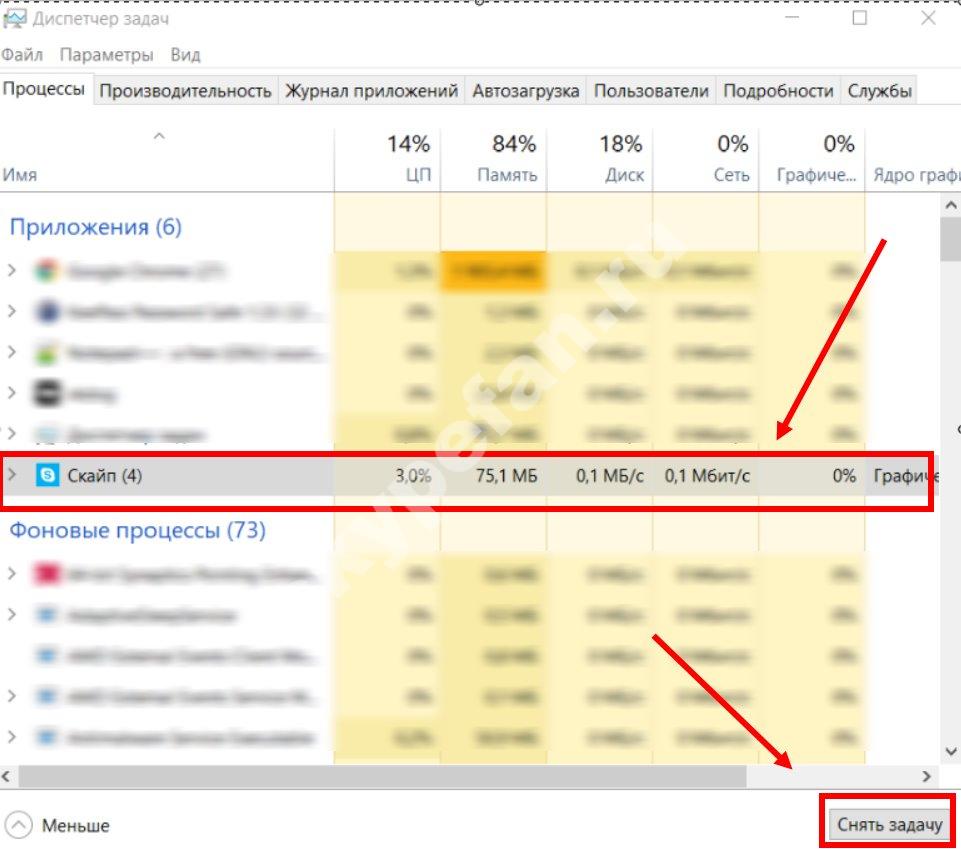Open the Пользователи tab
Image resolution: width=961 pixels, height=849 pixels.
point(651,91)
